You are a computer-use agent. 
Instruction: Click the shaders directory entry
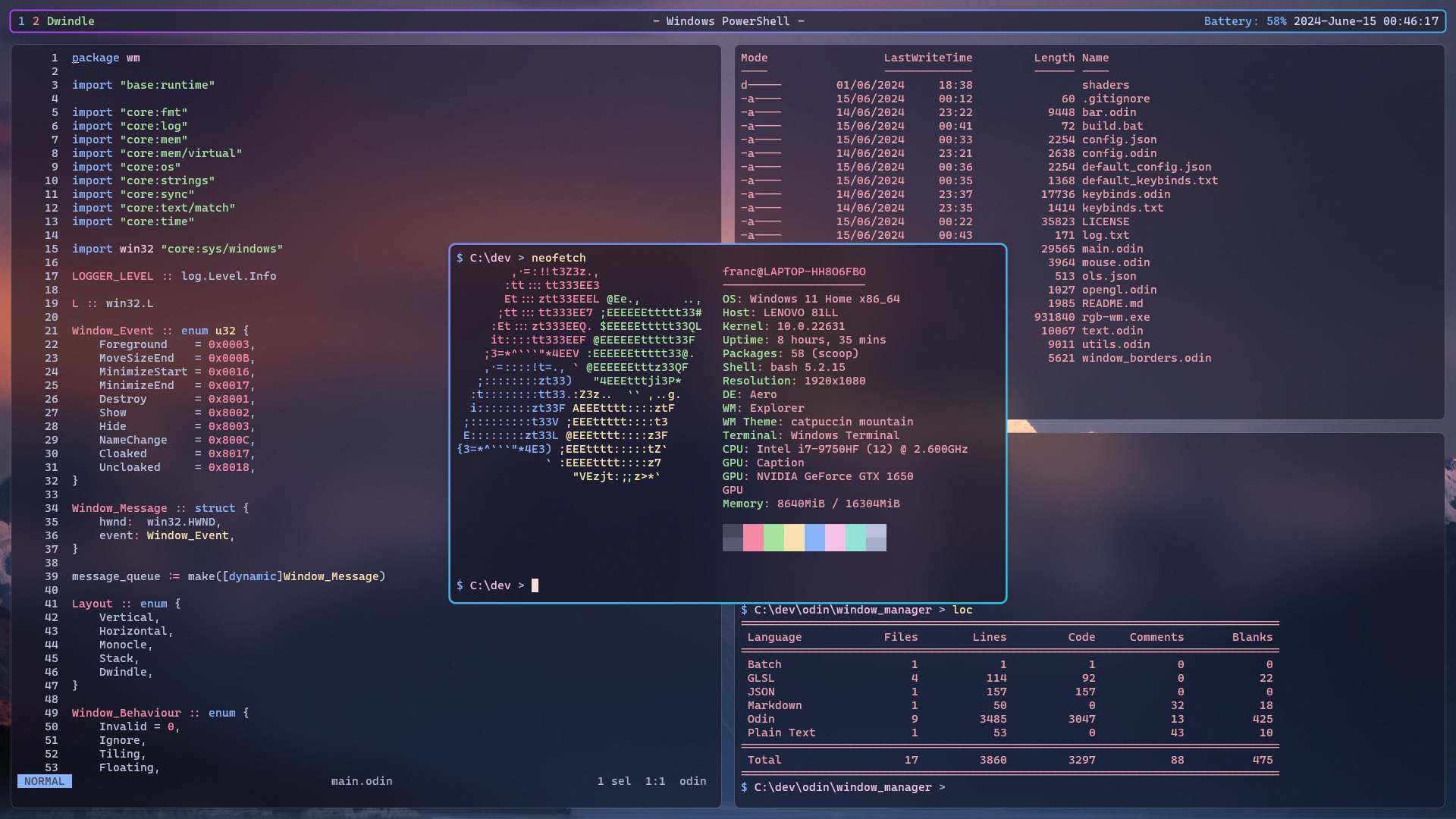1106,85
